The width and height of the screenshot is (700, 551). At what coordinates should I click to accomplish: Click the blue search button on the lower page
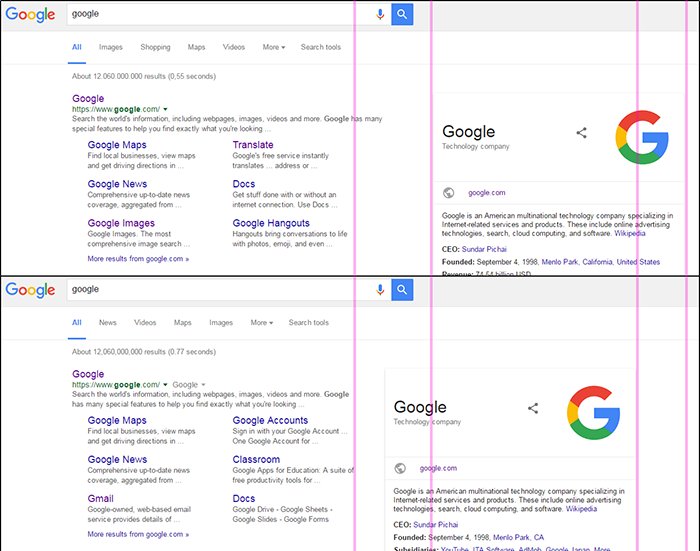pos(402,290)
